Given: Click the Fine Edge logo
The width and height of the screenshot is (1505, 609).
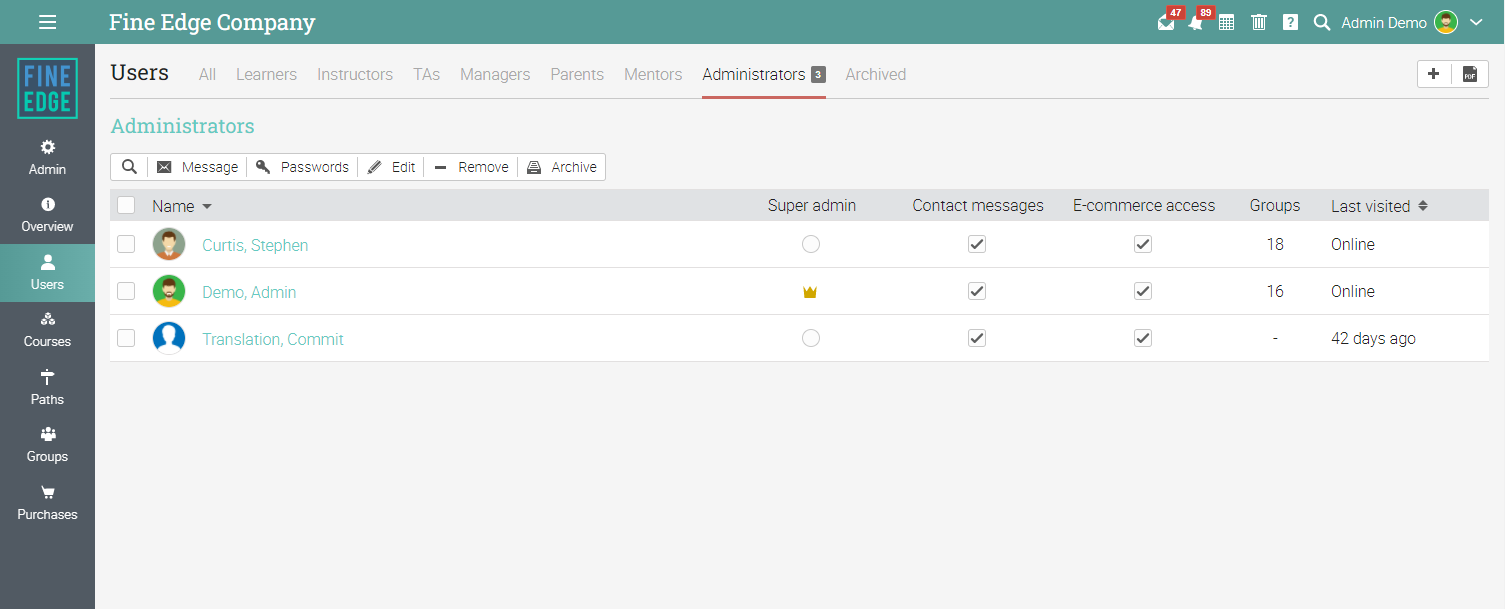Looking at the screenshot, I should click(47, 88).
